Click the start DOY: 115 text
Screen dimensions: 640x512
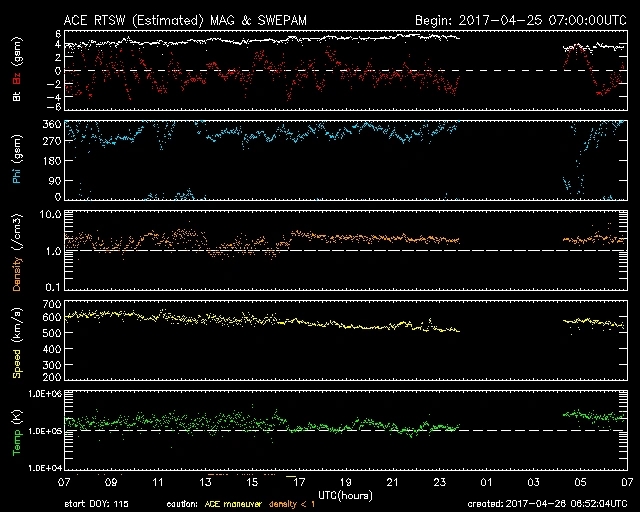(x=99, y=504)
